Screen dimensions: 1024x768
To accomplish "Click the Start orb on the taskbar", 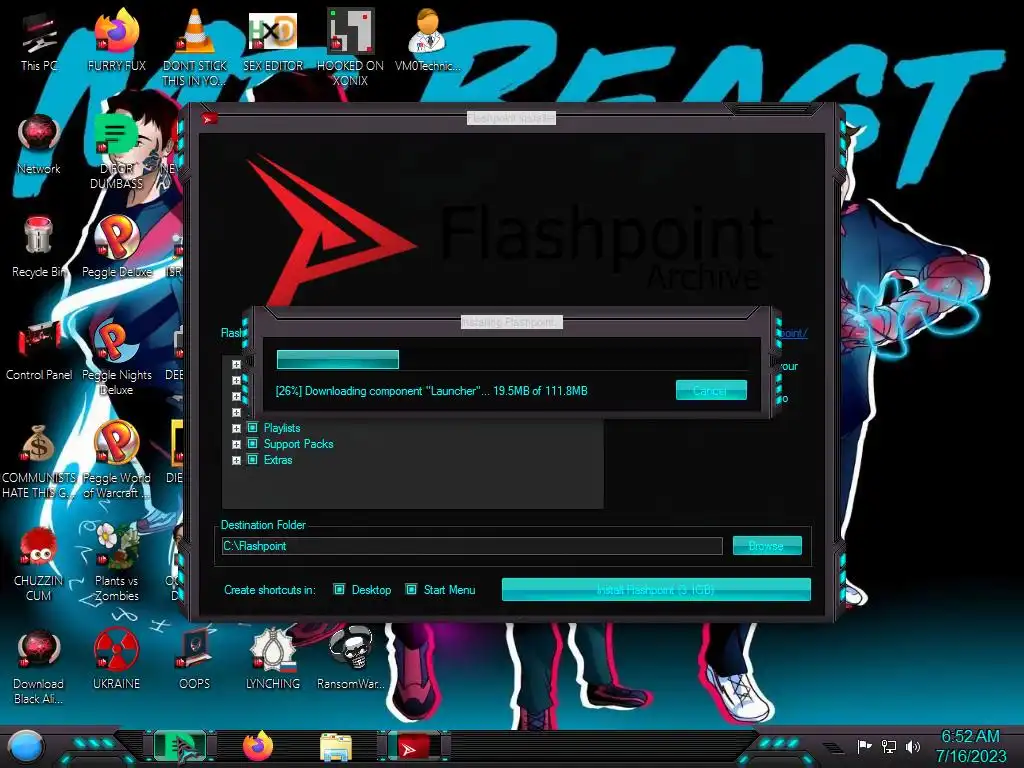I will (x=25, y=747).
